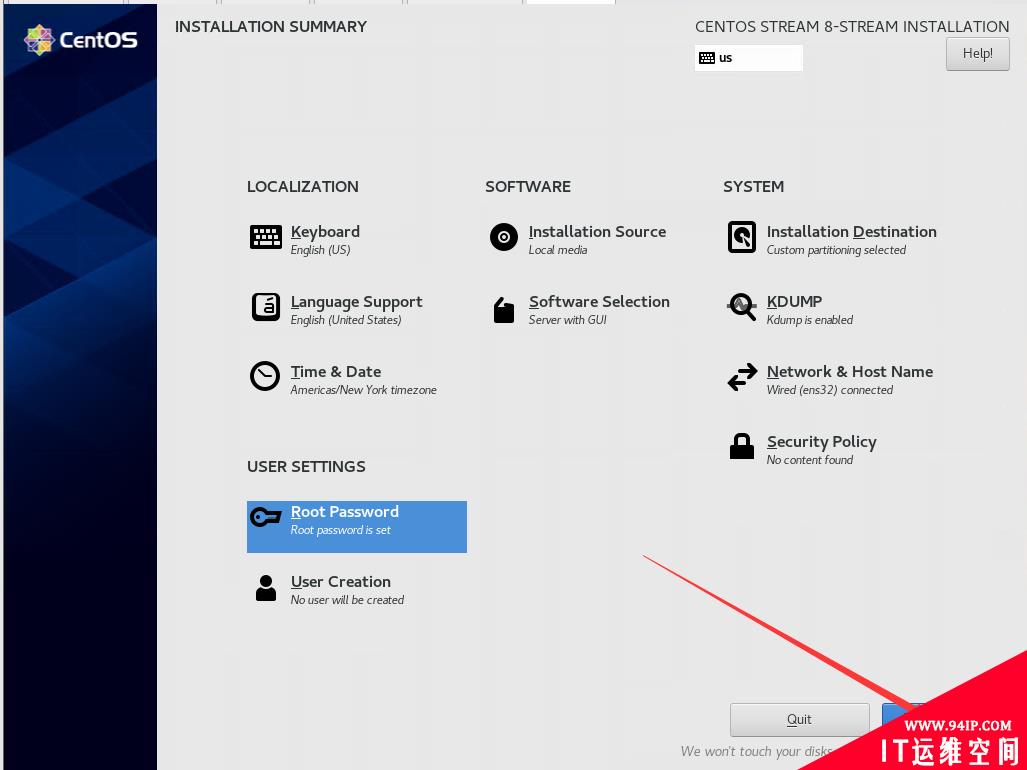
Task: Click the us keyboard layout indicator
Action: 749,58
